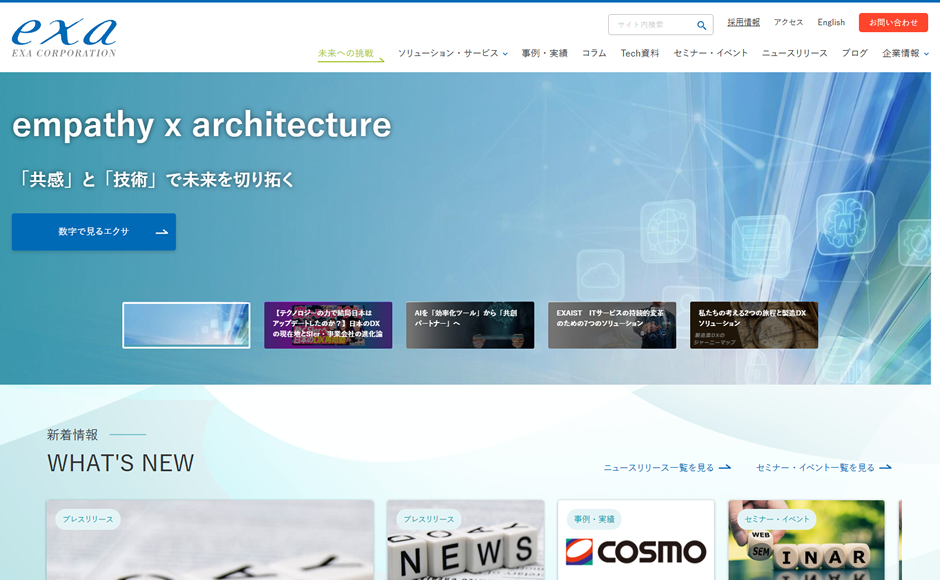Click the 事例・実績 tag on COSMO card

pyautogui.click(x=593, y=519)
